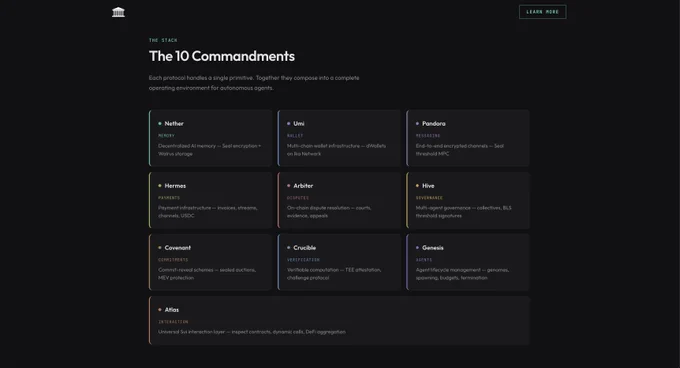Open the Umi wallet card
This screenshot has width=680, height=368.
pyautogui.click(x=339, y=138)
